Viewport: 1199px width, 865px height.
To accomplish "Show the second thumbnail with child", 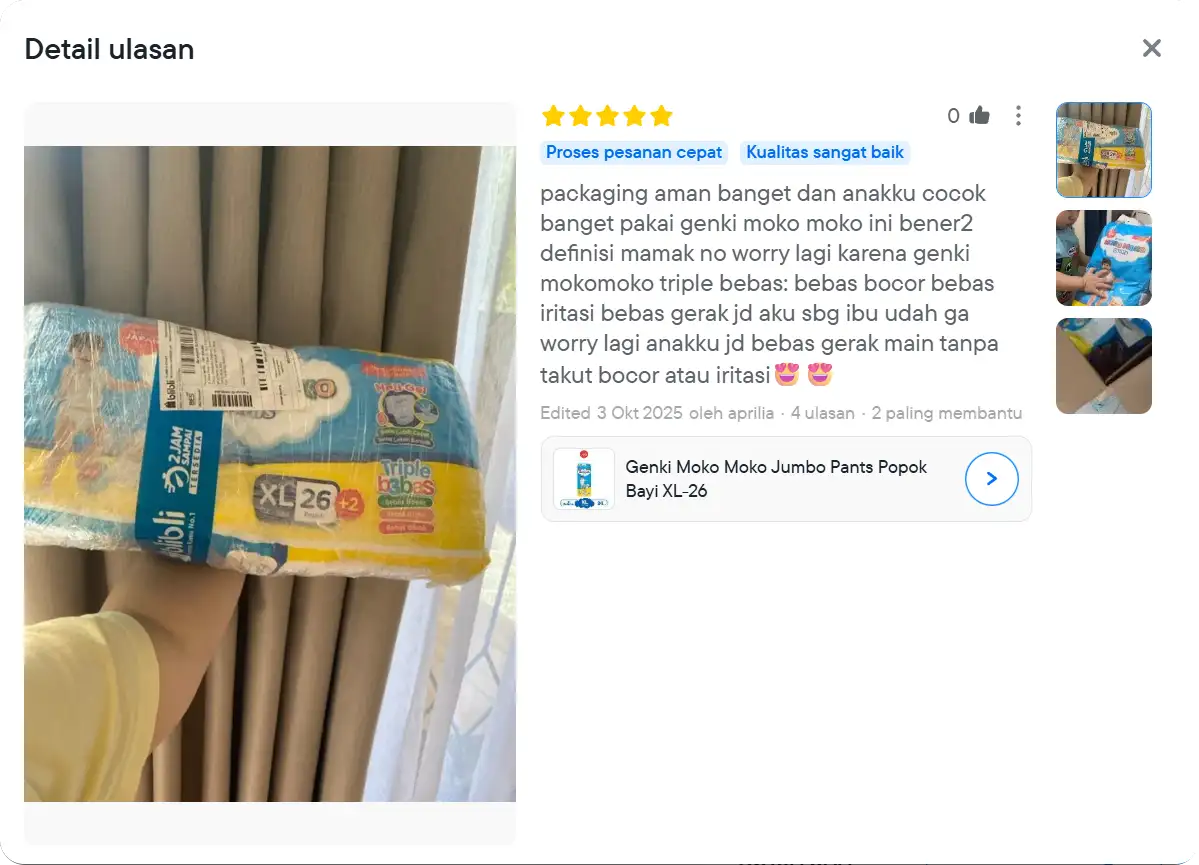I will click(x=1103, y=258).
